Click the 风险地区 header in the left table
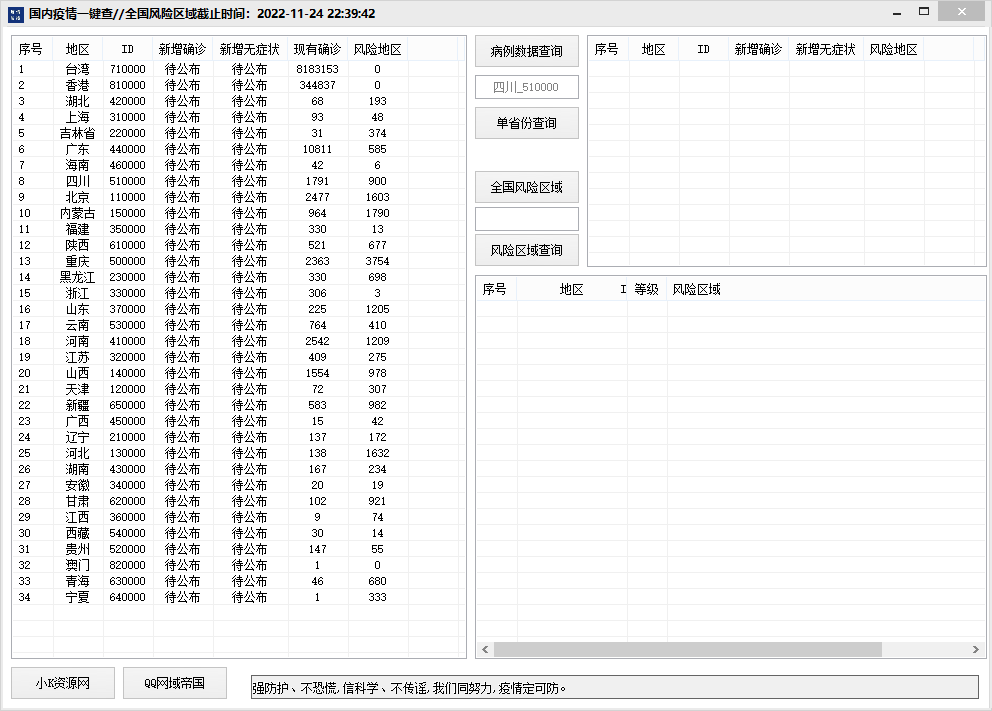This screenshot has width=992, height=711. [378, 50]
